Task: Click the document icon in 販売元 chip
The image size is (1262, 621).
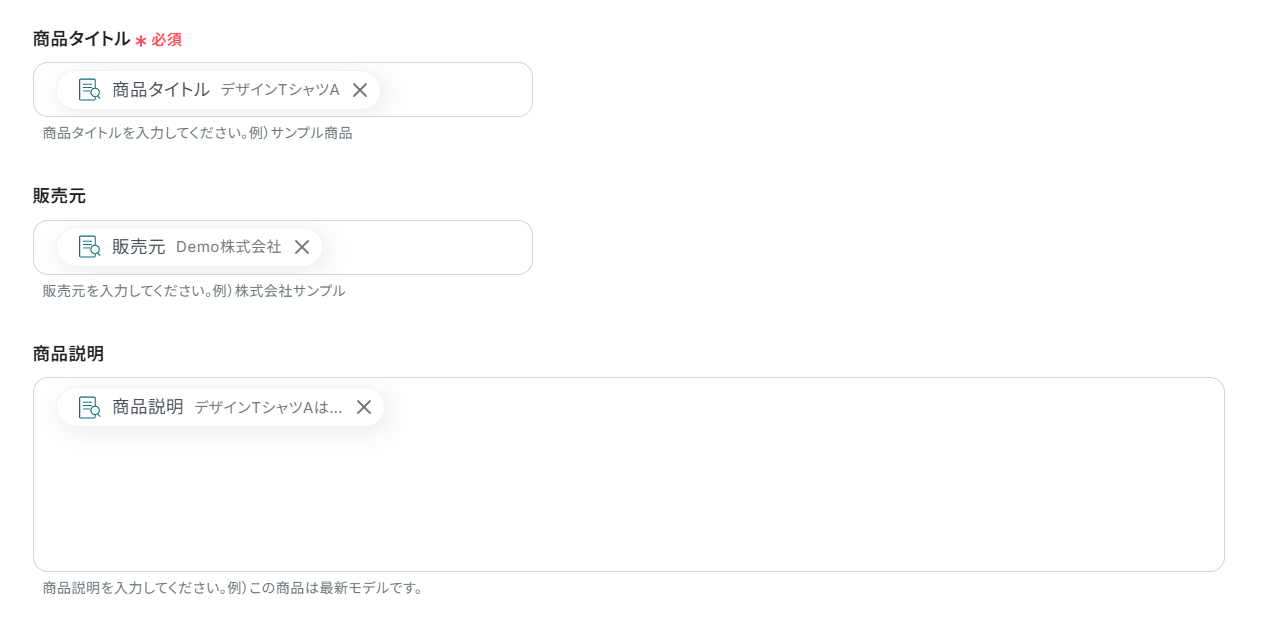Action: [x=89, y=247]
